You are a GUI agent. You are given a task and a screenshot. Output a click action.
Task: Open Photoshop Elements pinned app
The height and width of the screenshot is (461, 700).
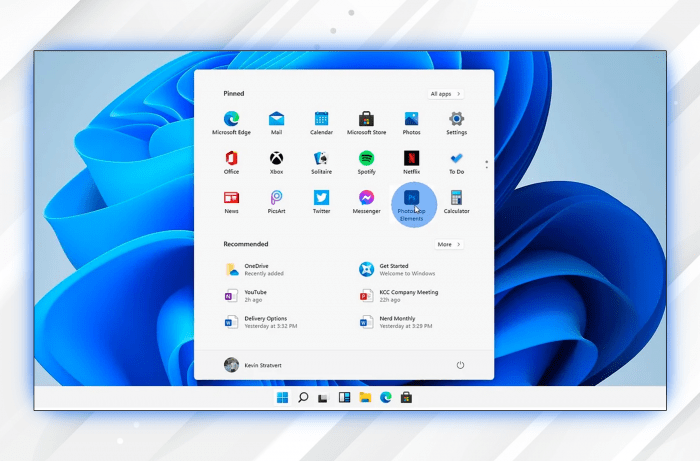(411, 198)
